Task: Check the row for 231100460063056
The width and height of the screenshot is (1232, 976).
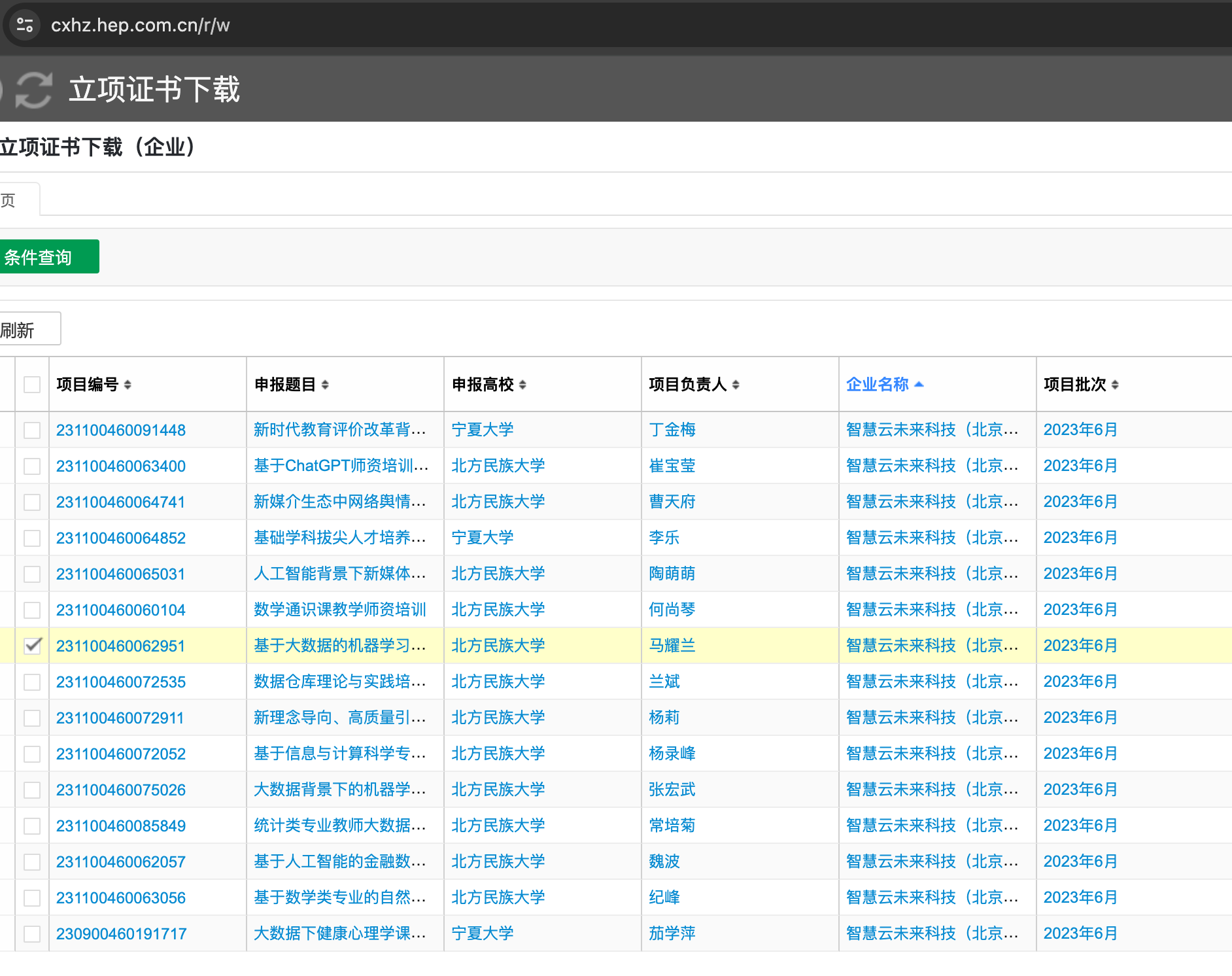Action: coord(32,898)
